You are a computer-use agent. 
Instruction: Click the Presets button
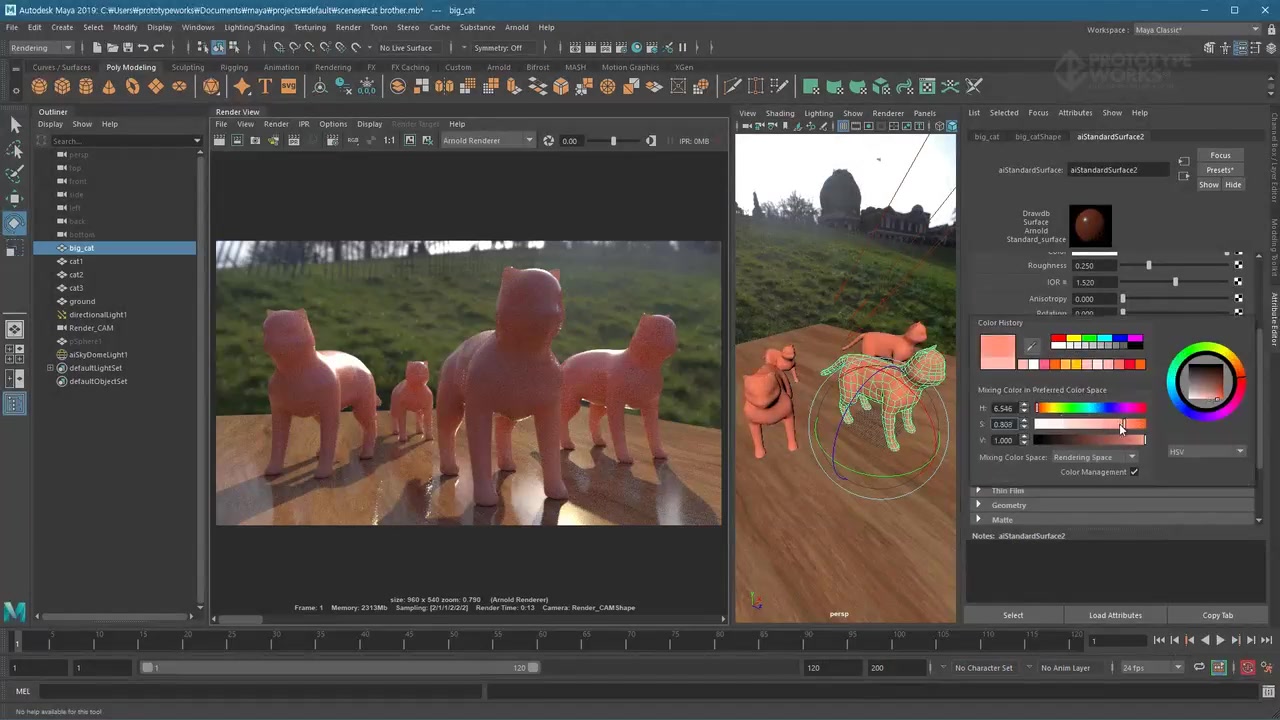click(x=1220, y=170)
